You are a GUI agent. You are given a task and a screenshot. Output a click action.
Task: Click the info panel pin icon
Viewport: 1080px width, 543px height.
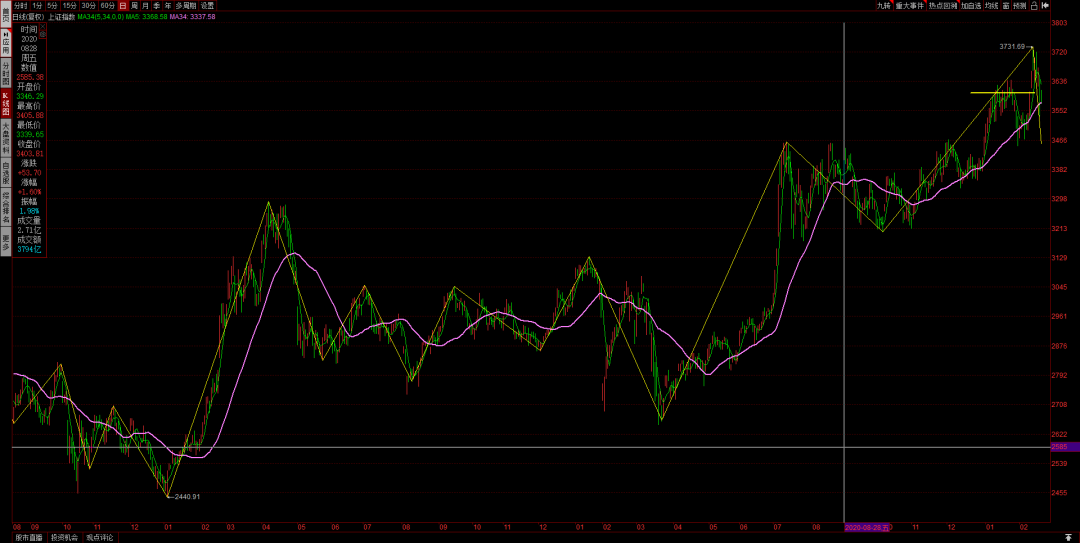click(x=43, y=34)
